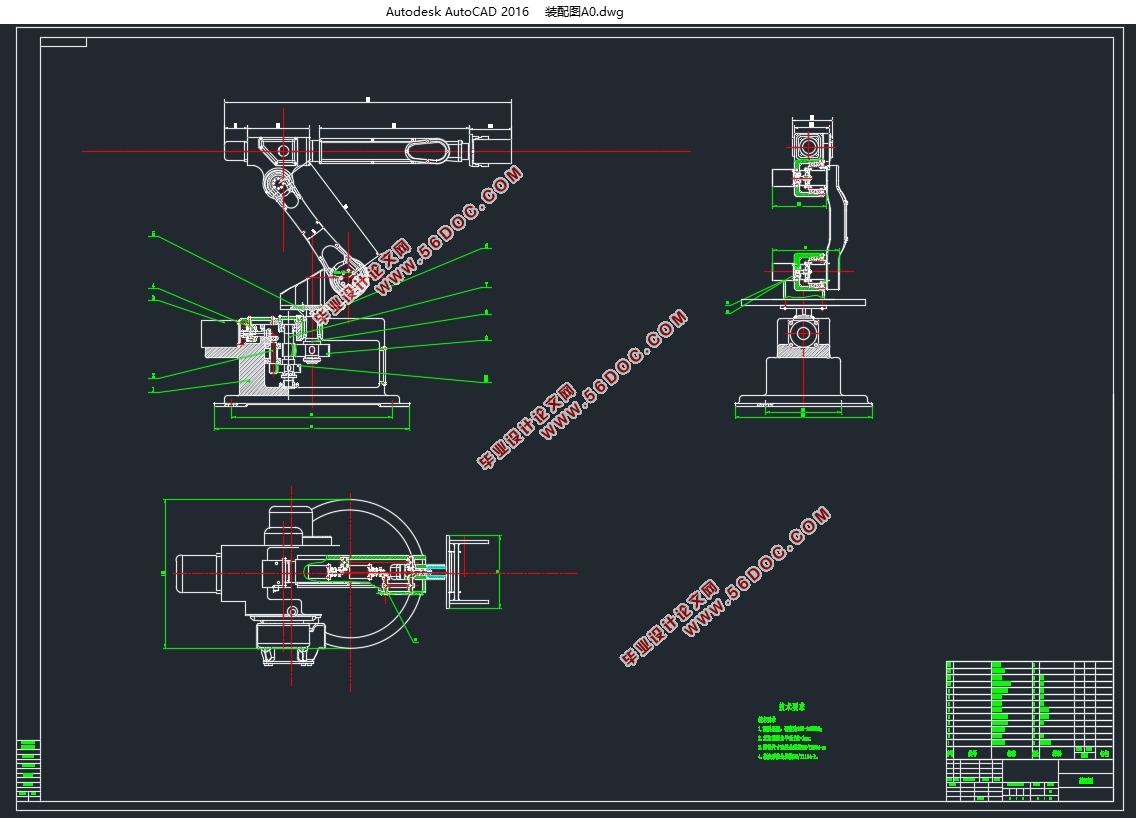Select the side view robot base pedestal

(x=803, y=377)
